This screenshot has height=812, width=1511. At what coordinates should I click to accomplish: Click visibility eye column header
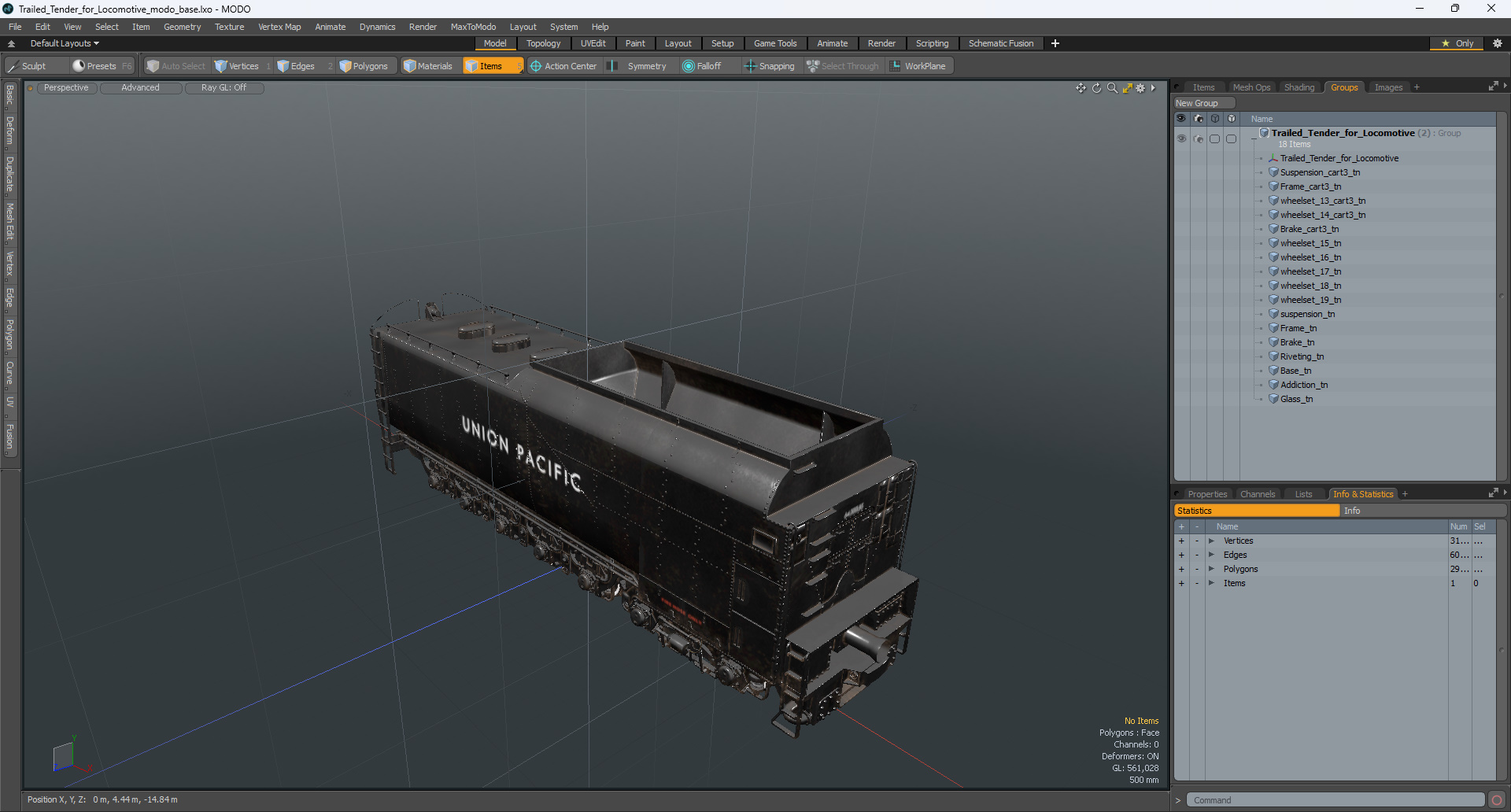tap(1181, 119)
